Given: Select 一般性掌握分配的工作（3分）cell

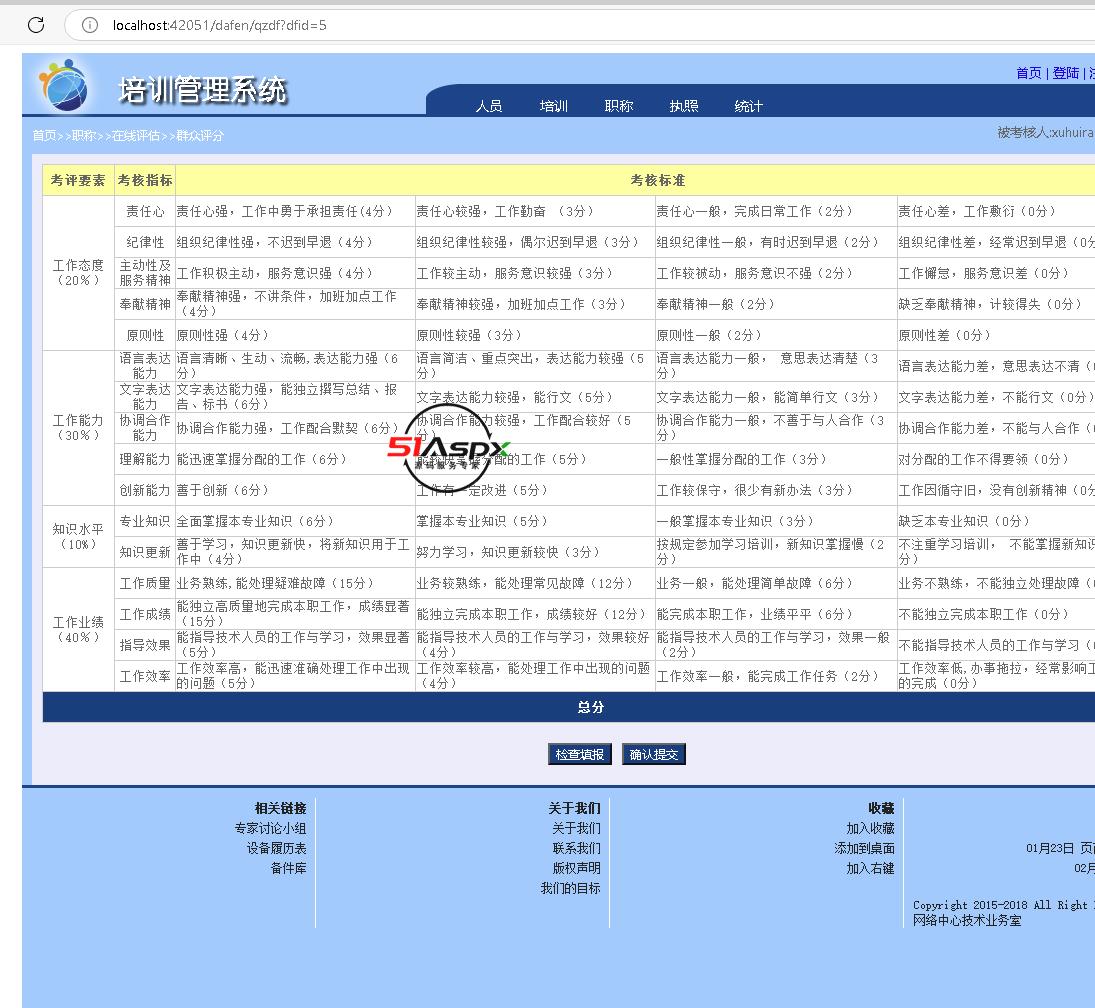Looking at the screenshot, I should point(776,459).
